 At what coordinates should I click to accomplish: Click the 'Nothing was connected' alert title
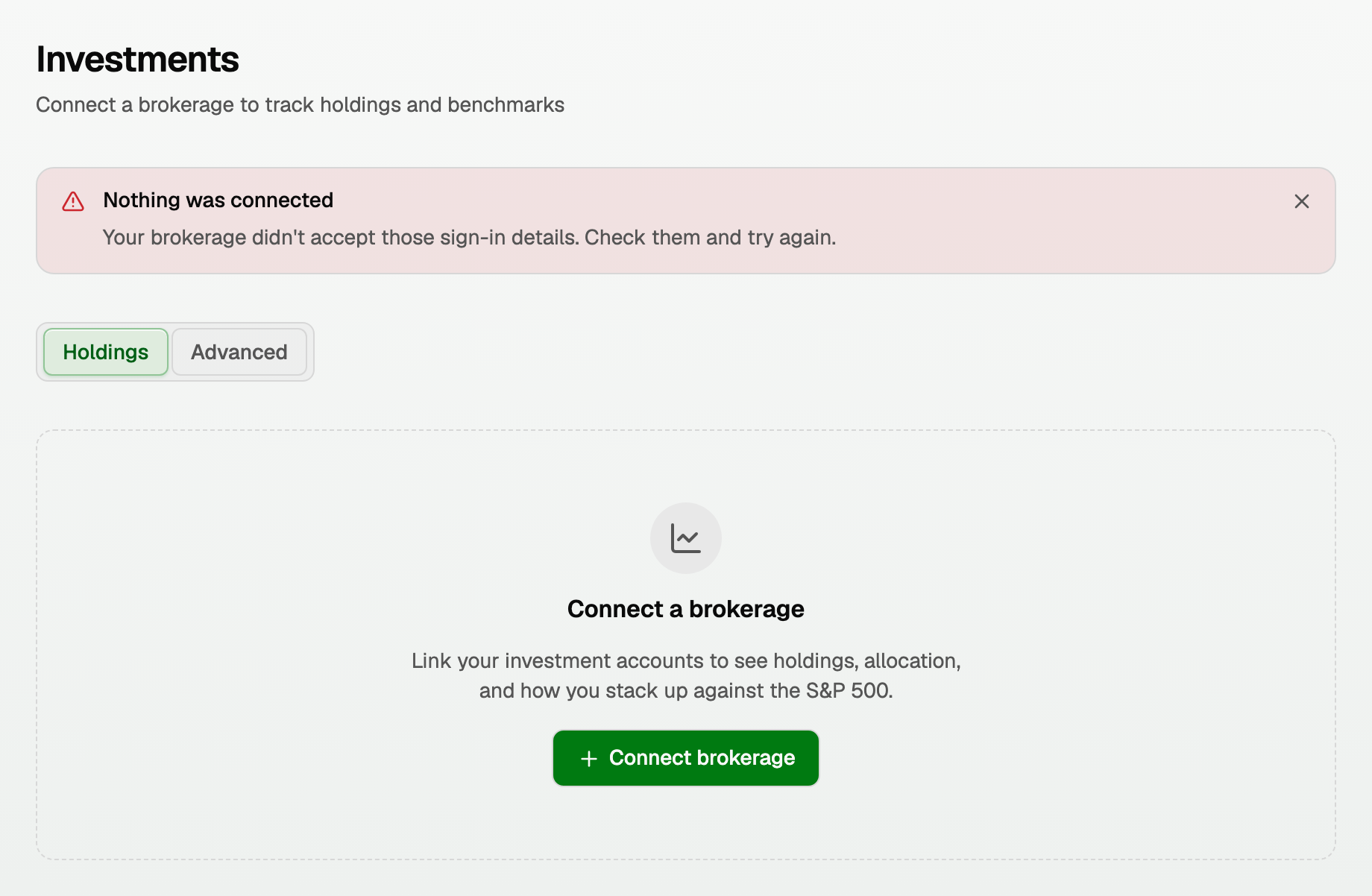pyautogui.click(x=218, y=200)
